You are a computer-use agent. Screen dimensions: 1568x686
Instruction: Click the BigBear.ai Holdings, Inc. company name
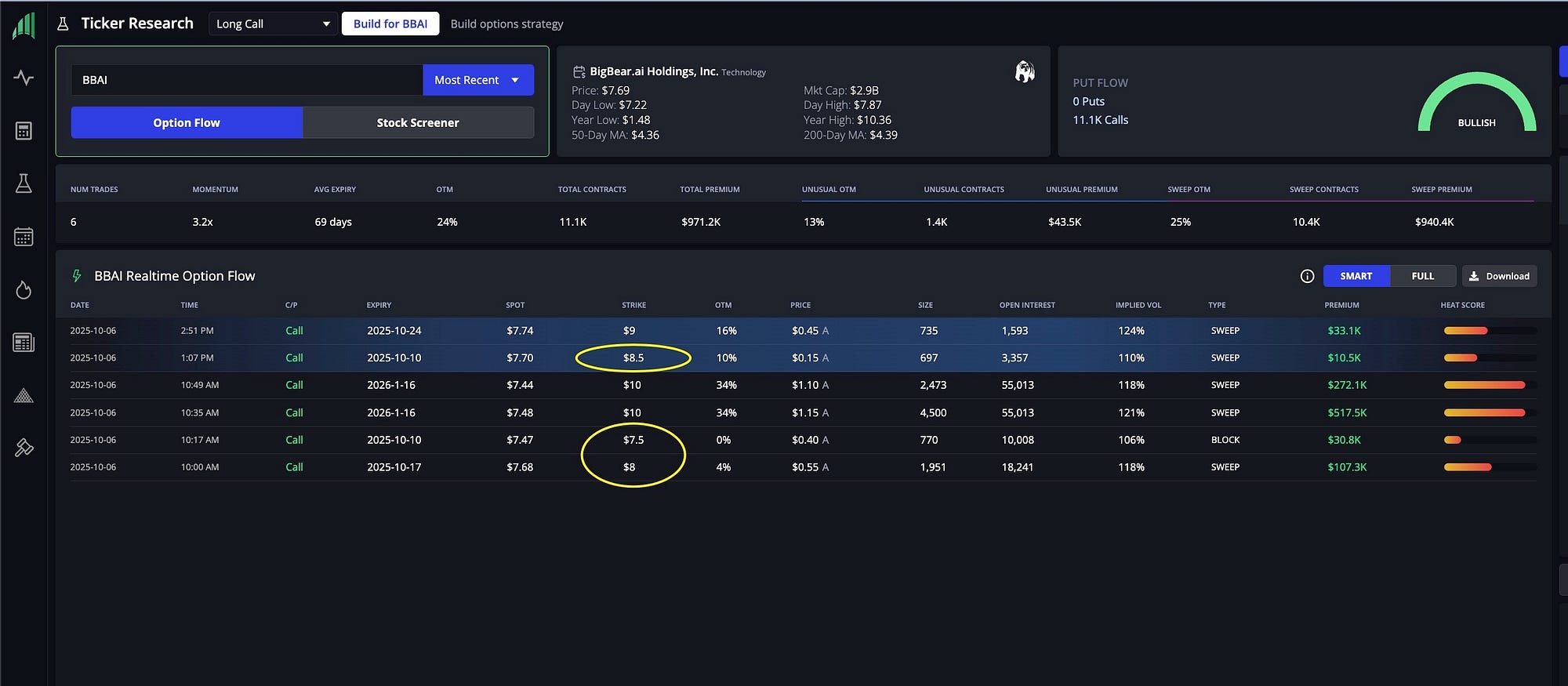654,71
